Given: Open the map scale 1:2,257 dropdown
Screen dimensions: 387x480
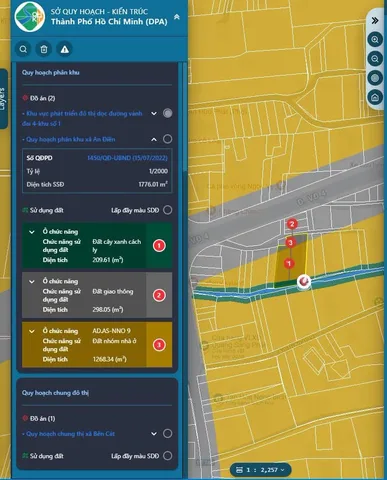Looking at the screenshot, I should (261, 470).
